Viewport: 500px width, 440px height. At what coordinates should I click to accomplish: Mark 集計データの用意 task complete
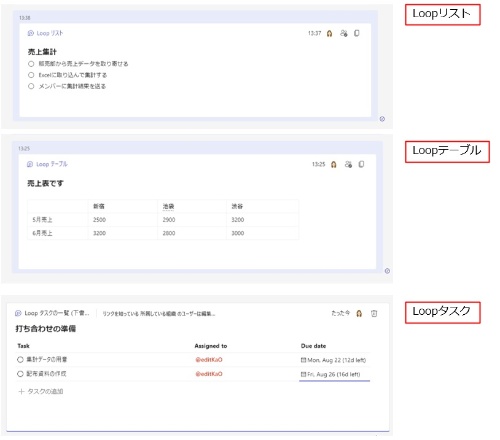20,360
